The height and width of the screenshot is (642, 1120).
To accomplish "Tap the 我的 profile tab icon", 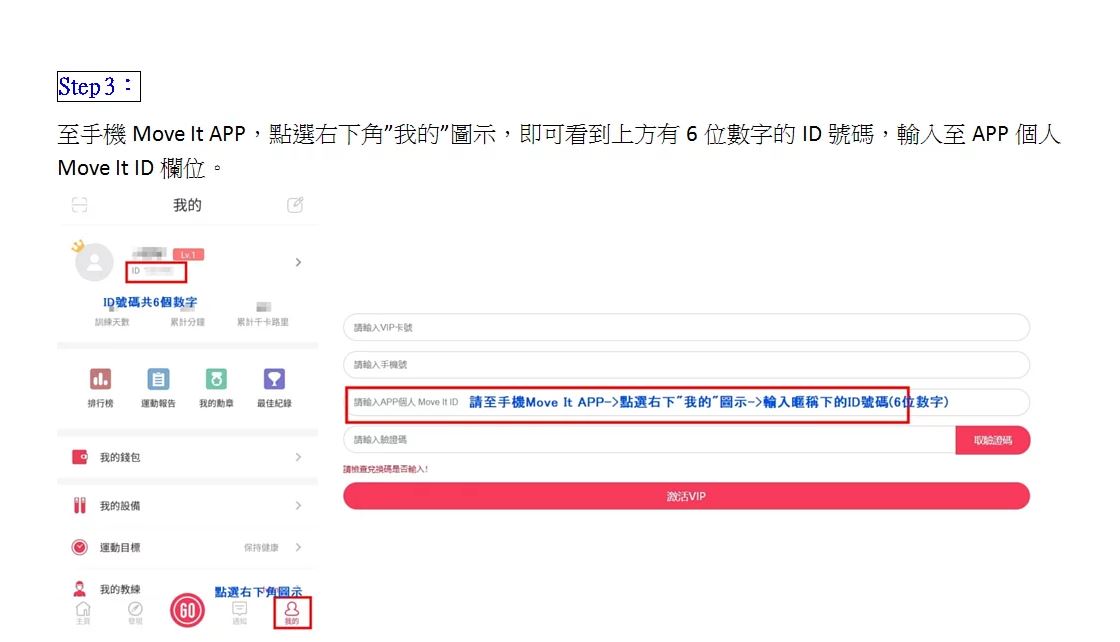I will pyautogui.click(x=292, y=613).
